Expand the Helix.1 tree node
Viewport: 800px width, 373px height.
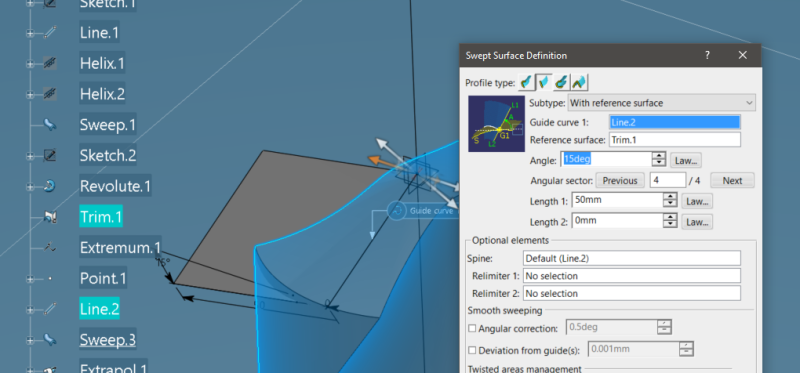30,64
